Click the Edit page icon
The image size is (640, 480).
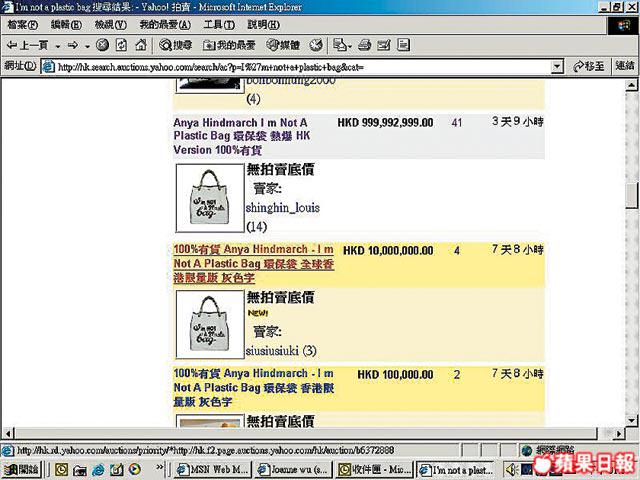tap(384, 45)
